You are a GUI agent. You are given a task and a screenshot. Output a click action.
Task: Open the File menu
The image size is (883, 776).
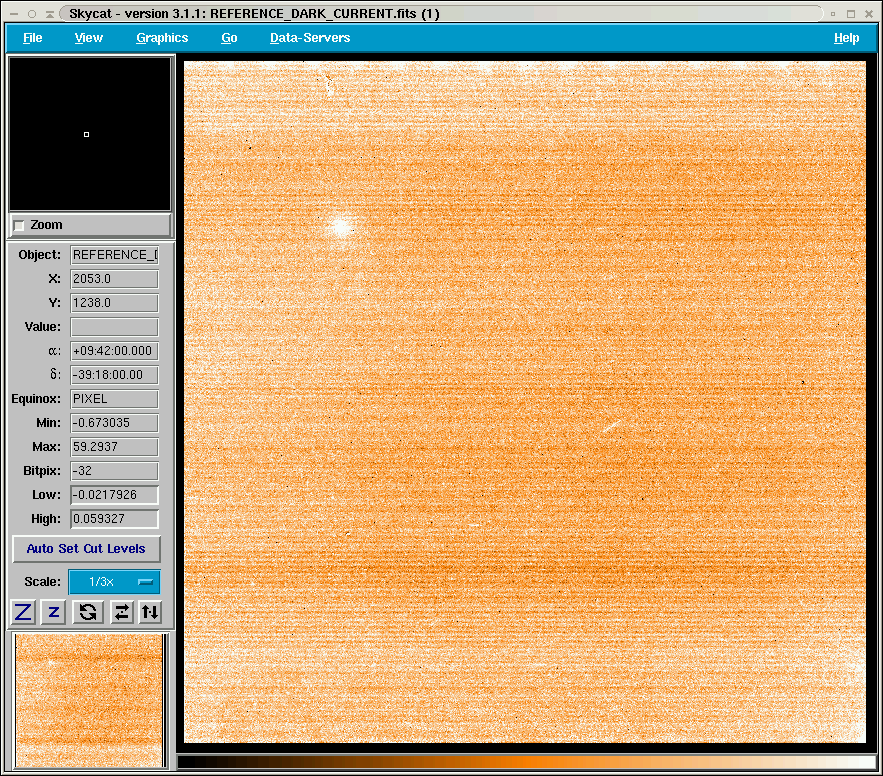pos(33,38)
